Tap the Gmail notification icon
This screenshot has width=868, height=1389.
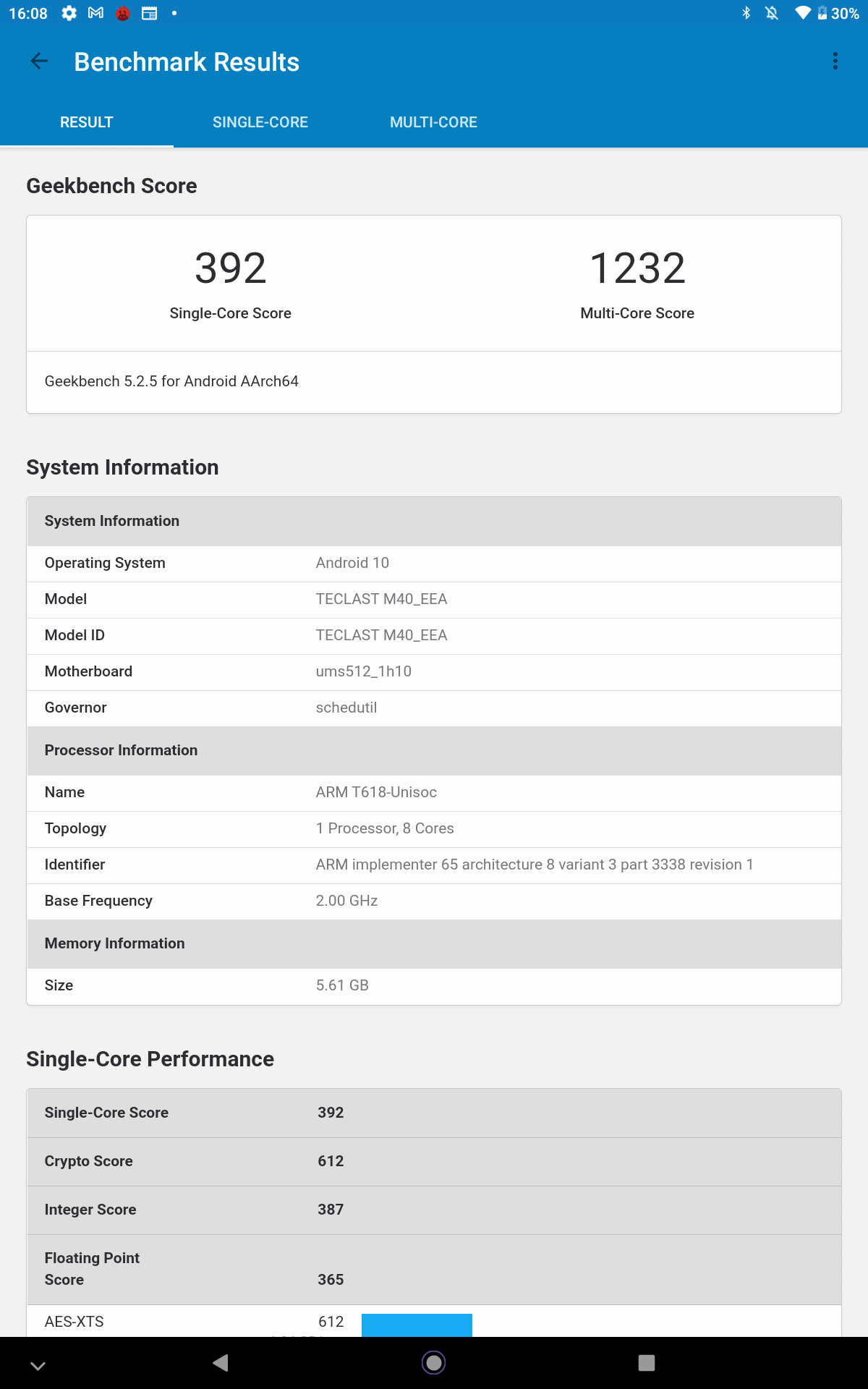pos(95,13)
